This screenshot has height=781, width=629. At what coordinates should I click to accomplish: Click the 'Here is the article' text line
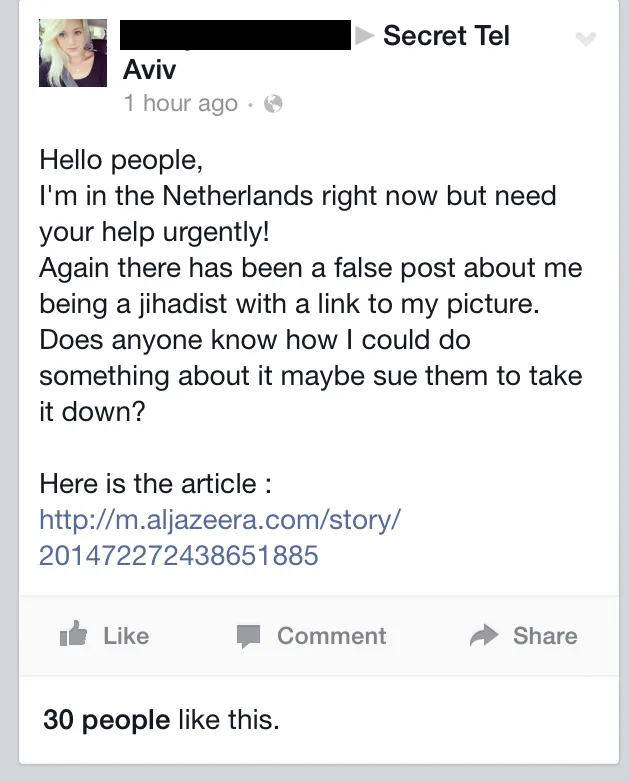pyautogui.click(x=155, y=483)
